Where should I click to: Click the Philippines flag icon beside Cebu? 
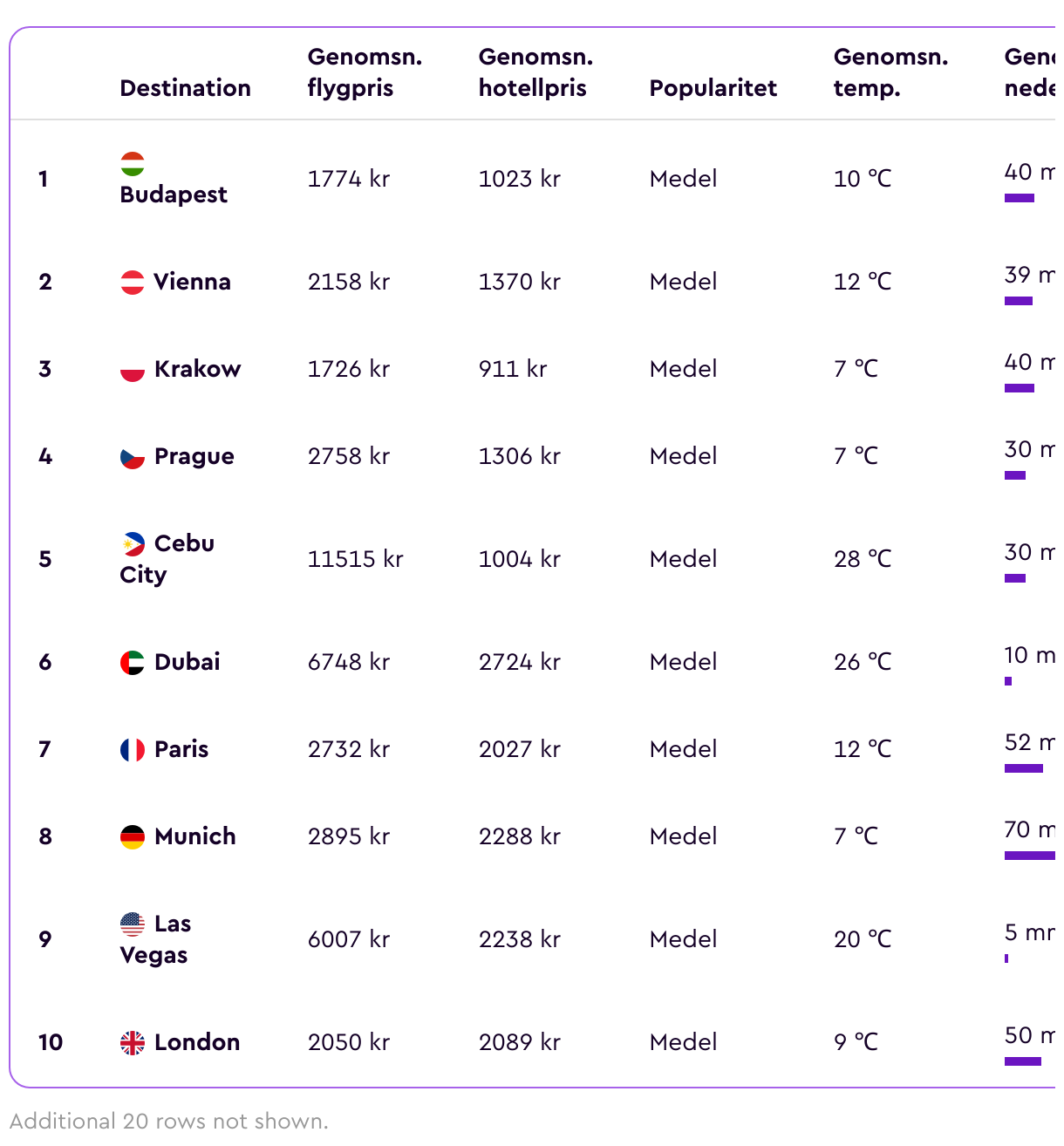tap(133, 543)
